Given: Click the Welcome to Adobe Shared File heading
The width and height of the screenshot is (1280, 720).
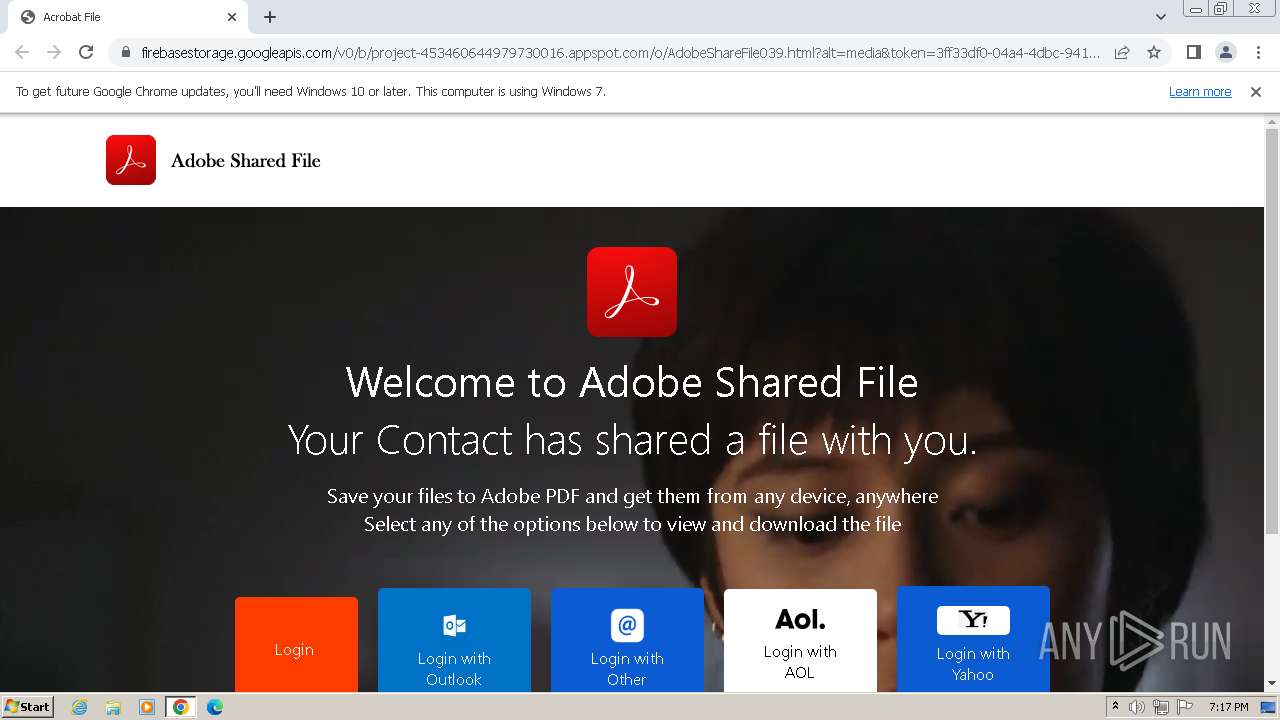Looking at the screenshot, I should click(x=632, y=382).
